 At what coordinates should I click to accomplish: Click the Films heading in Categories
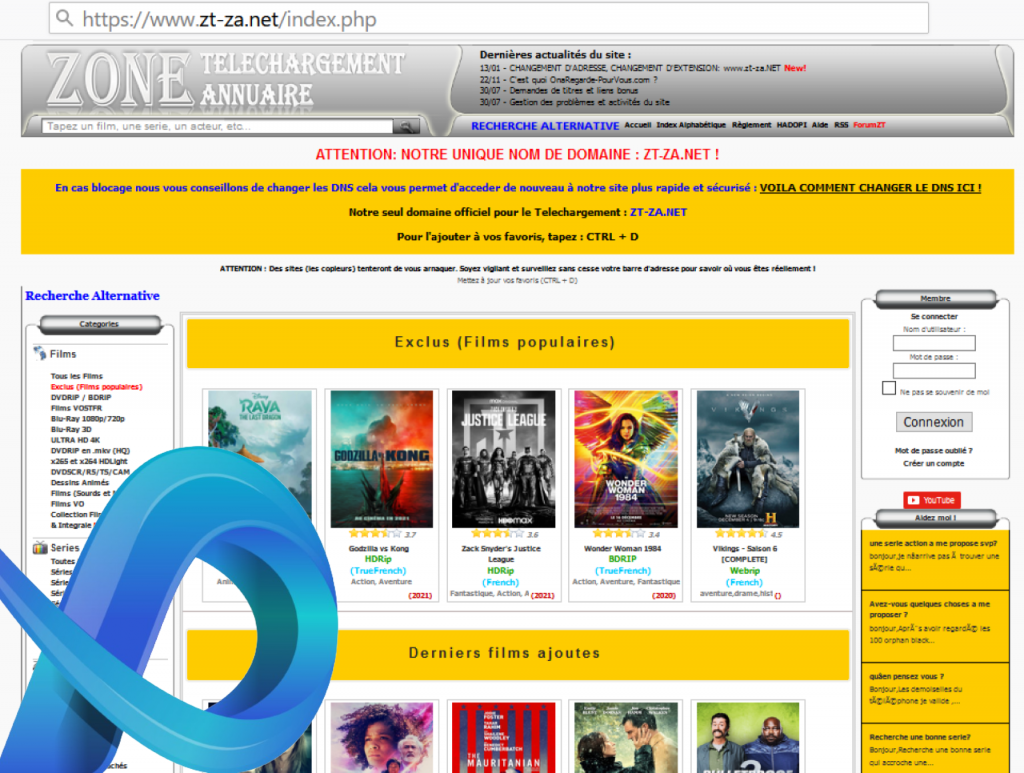click(x=63, y=354)
